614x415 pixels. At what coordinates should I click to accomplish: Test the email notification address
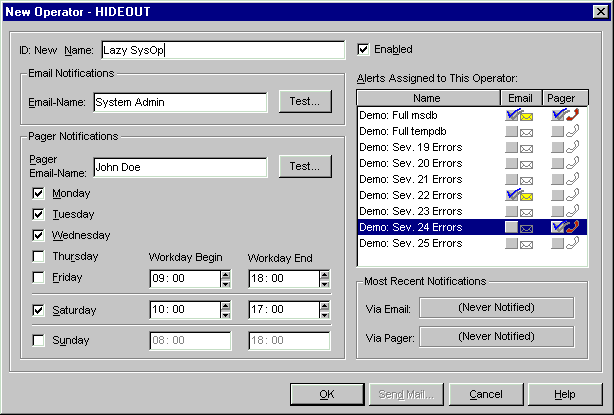(305, 101)
